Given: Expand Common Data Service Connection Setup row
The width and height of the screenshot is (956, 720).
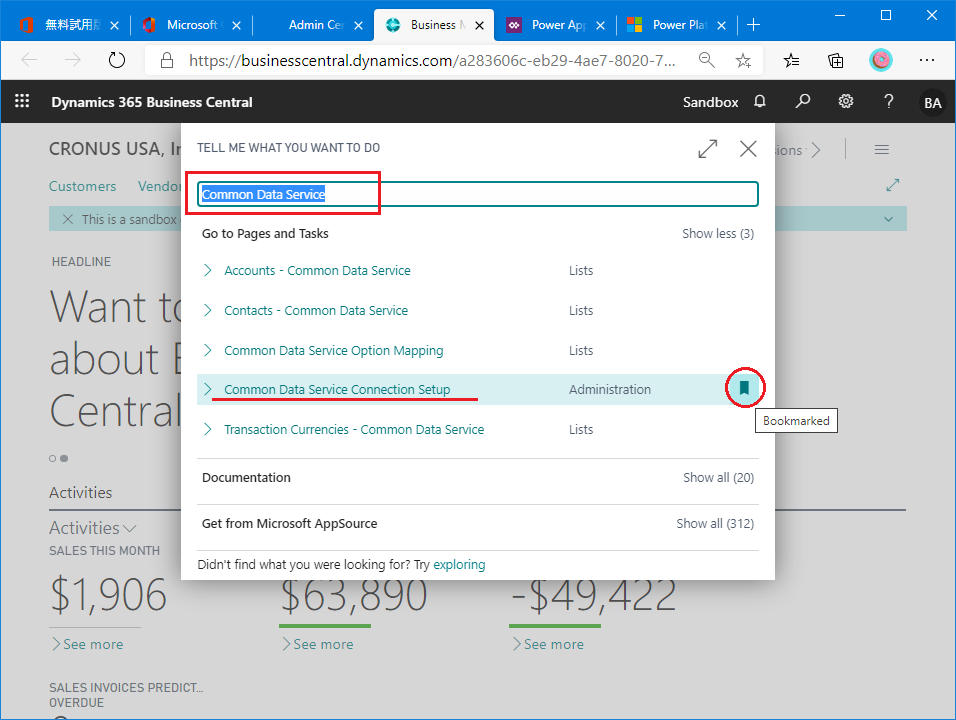Looking at the screenshot, I should click(208, 389).
